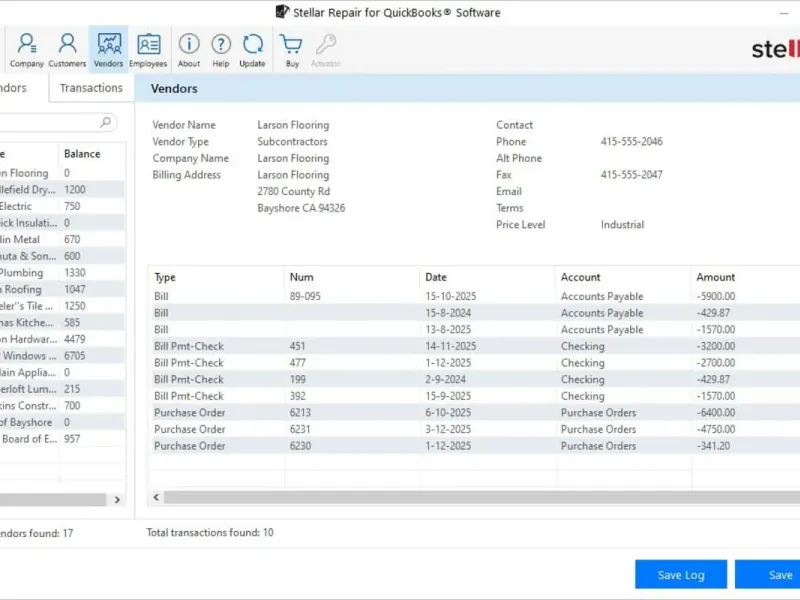Click the Amount column header

[x=715, y=277]
